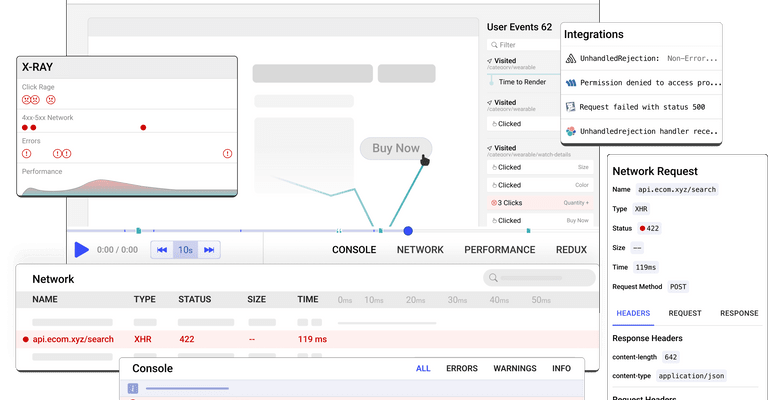Click the single Click Rage face icon

[50, 100]
